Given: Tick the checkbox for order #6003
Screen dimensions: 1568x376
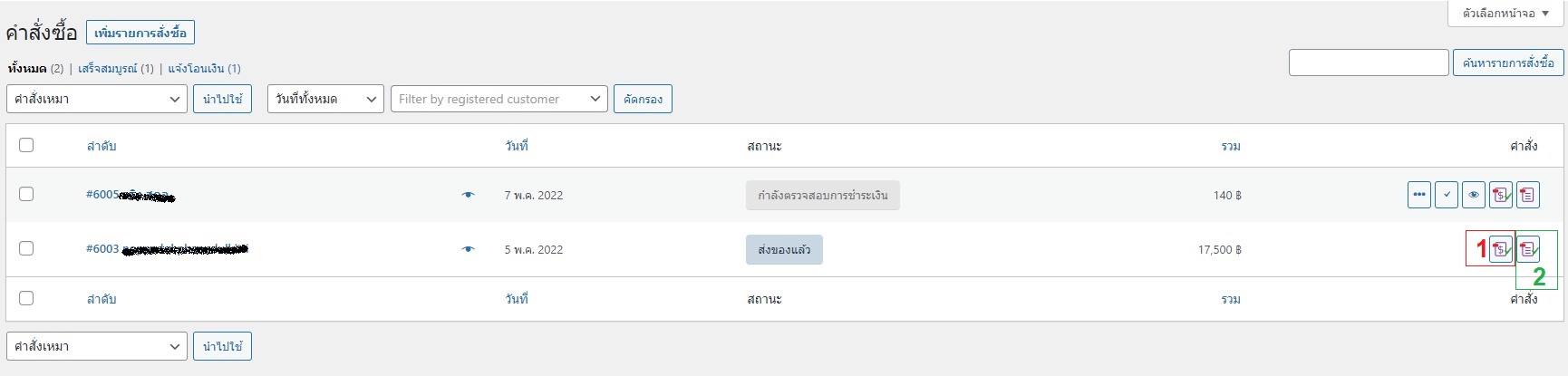Looking at the screenshot, I should tap(26, 248).
